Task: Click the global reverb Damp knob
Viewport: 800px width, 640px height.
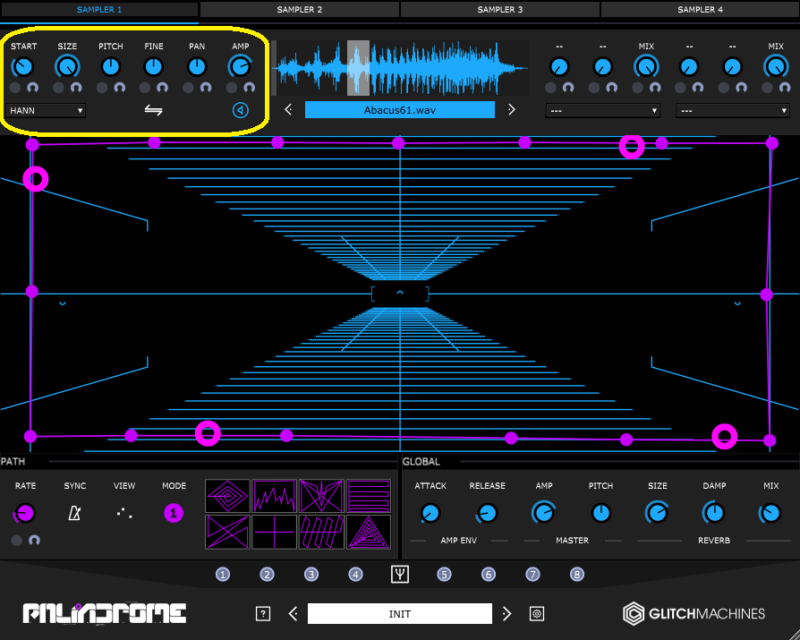Action: 714,513
